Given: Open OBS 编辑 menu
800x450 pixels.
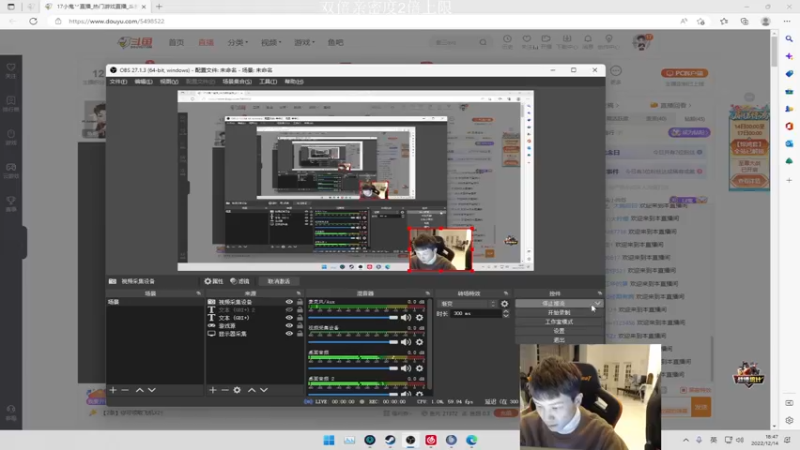Looking at the screenshot, I should [143, 82].
